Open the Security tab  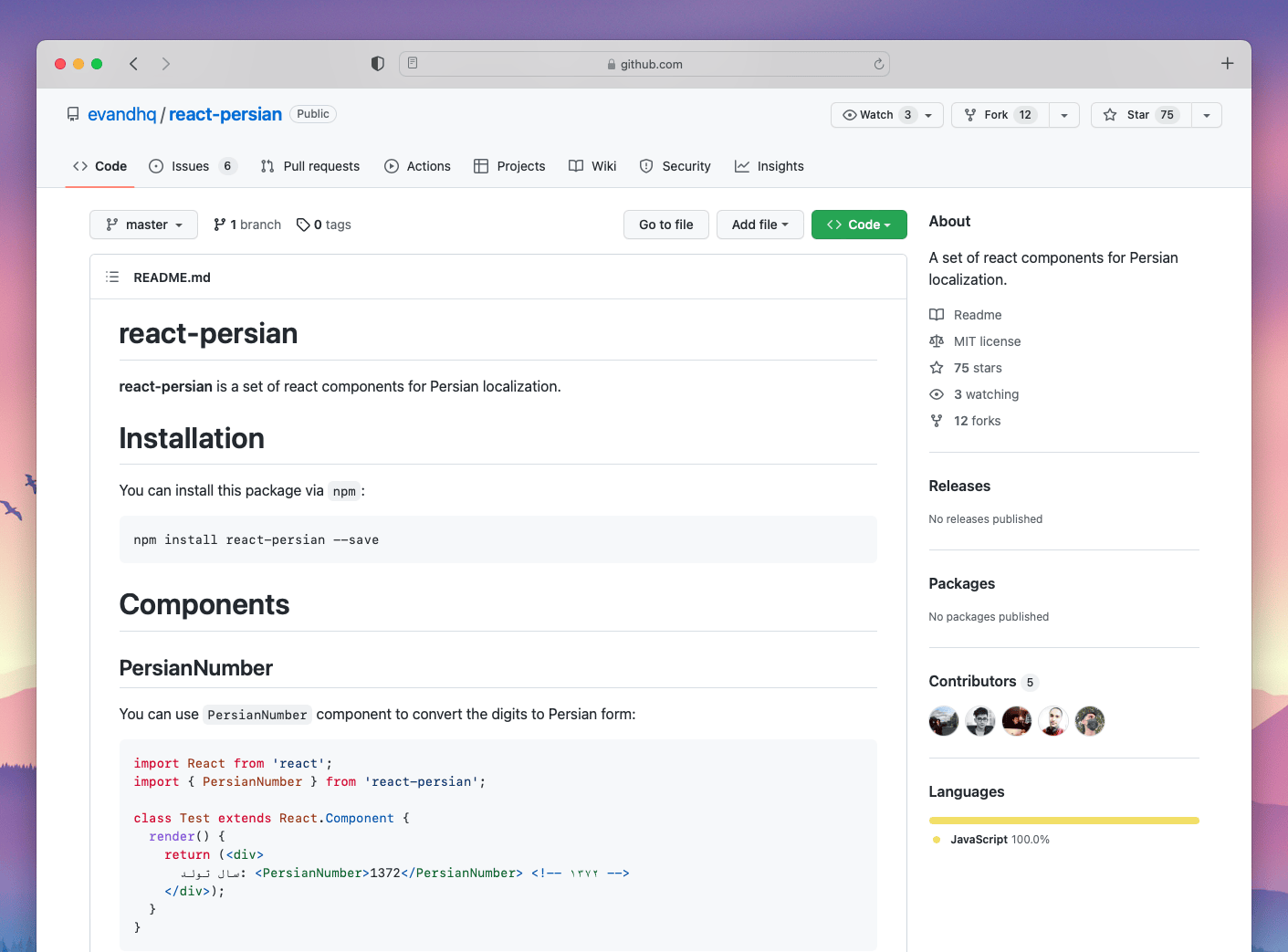pos(675,166)
